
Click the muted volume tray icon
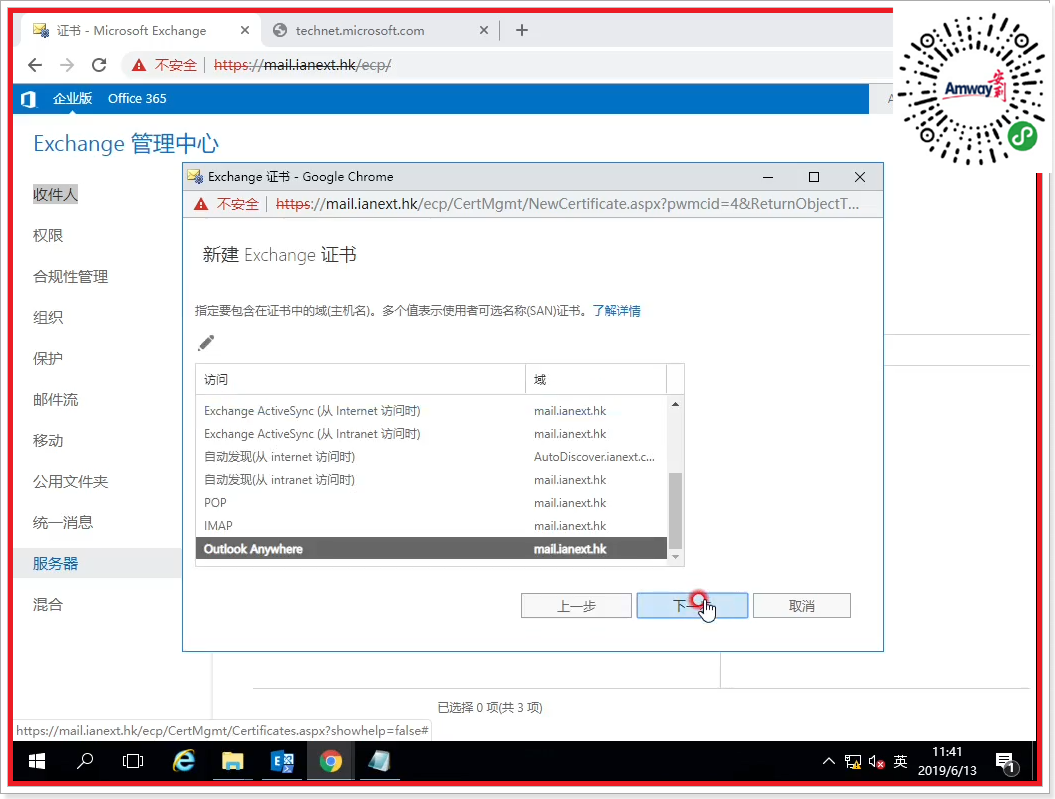(876, 761)
